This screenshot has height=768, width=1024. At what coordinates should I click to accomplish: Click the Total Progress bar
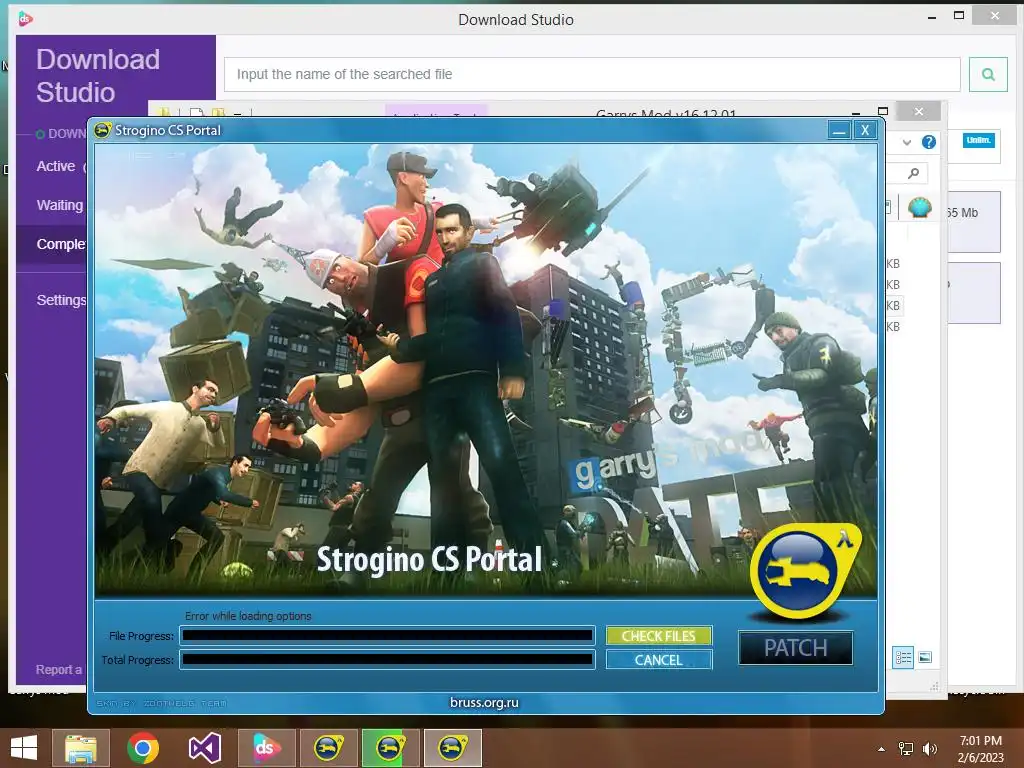[x=387, y=660]
